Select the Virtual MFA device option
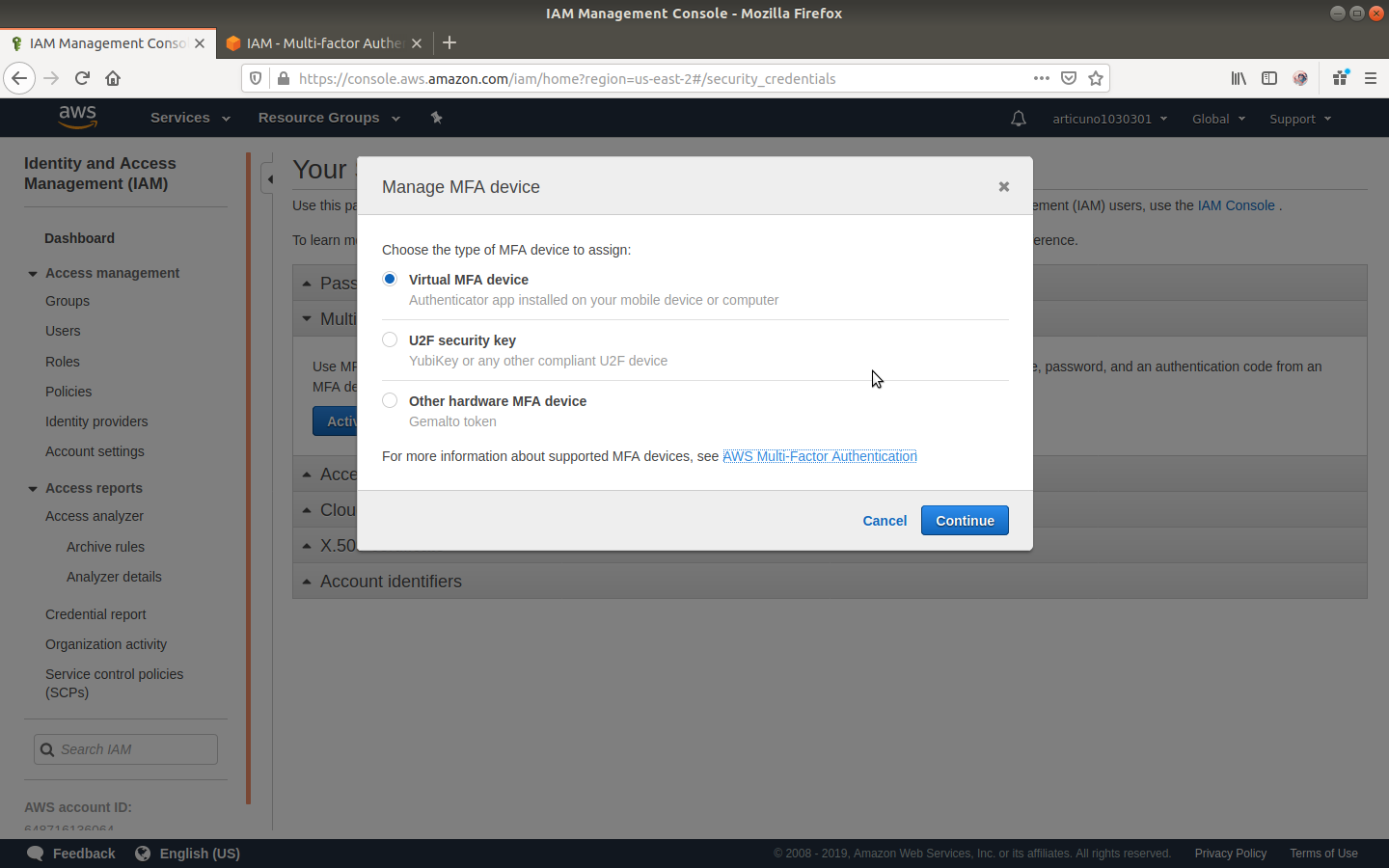The height and width of the screenshot is (868, 1389). coord(390,279)
